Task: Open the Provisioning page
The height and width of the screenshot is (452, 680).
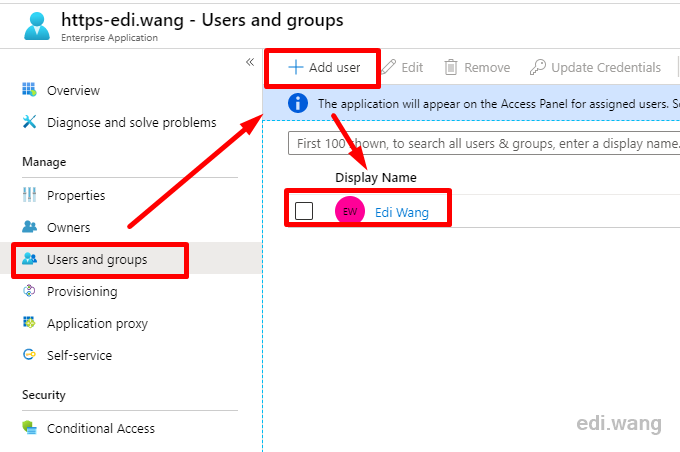Action: pos(82,292)
